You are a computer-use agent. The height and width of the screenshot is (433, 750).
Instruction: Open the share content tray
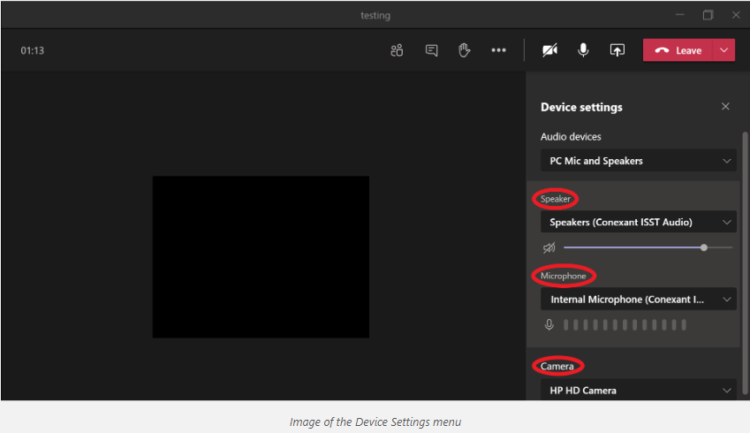tap(617, 51)
